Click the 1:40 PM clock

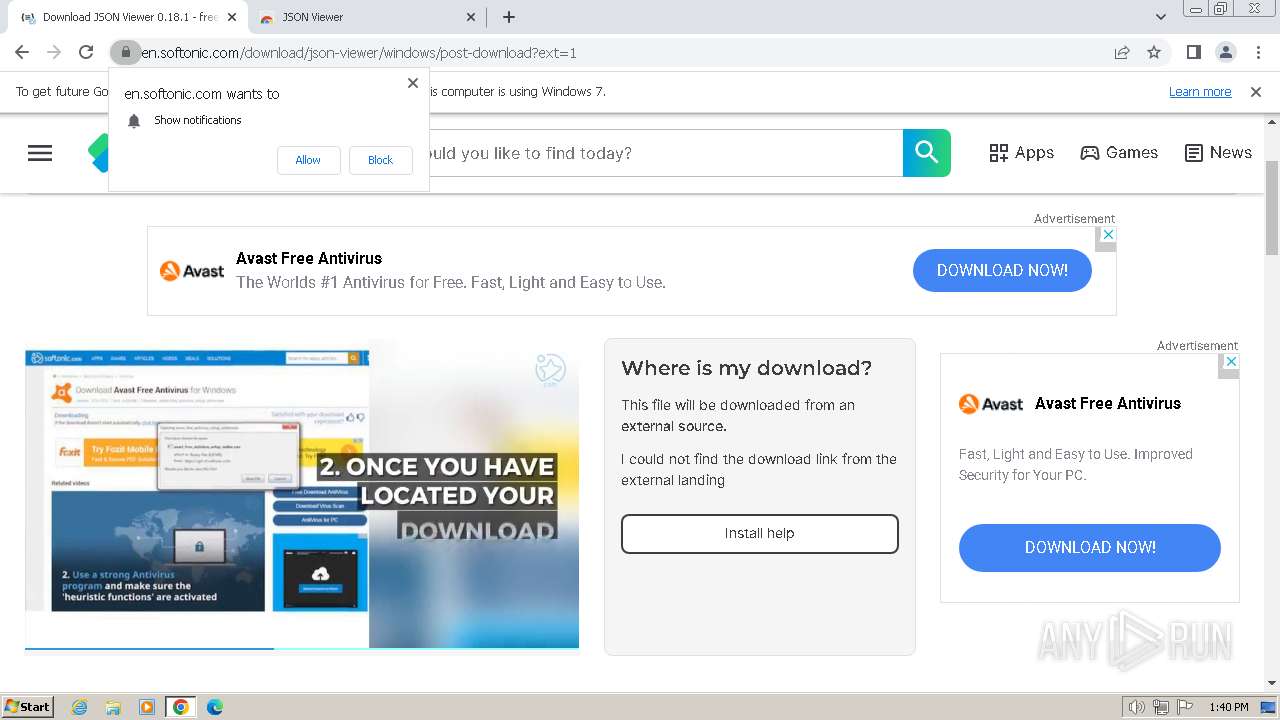click(x=1229, y=707)
